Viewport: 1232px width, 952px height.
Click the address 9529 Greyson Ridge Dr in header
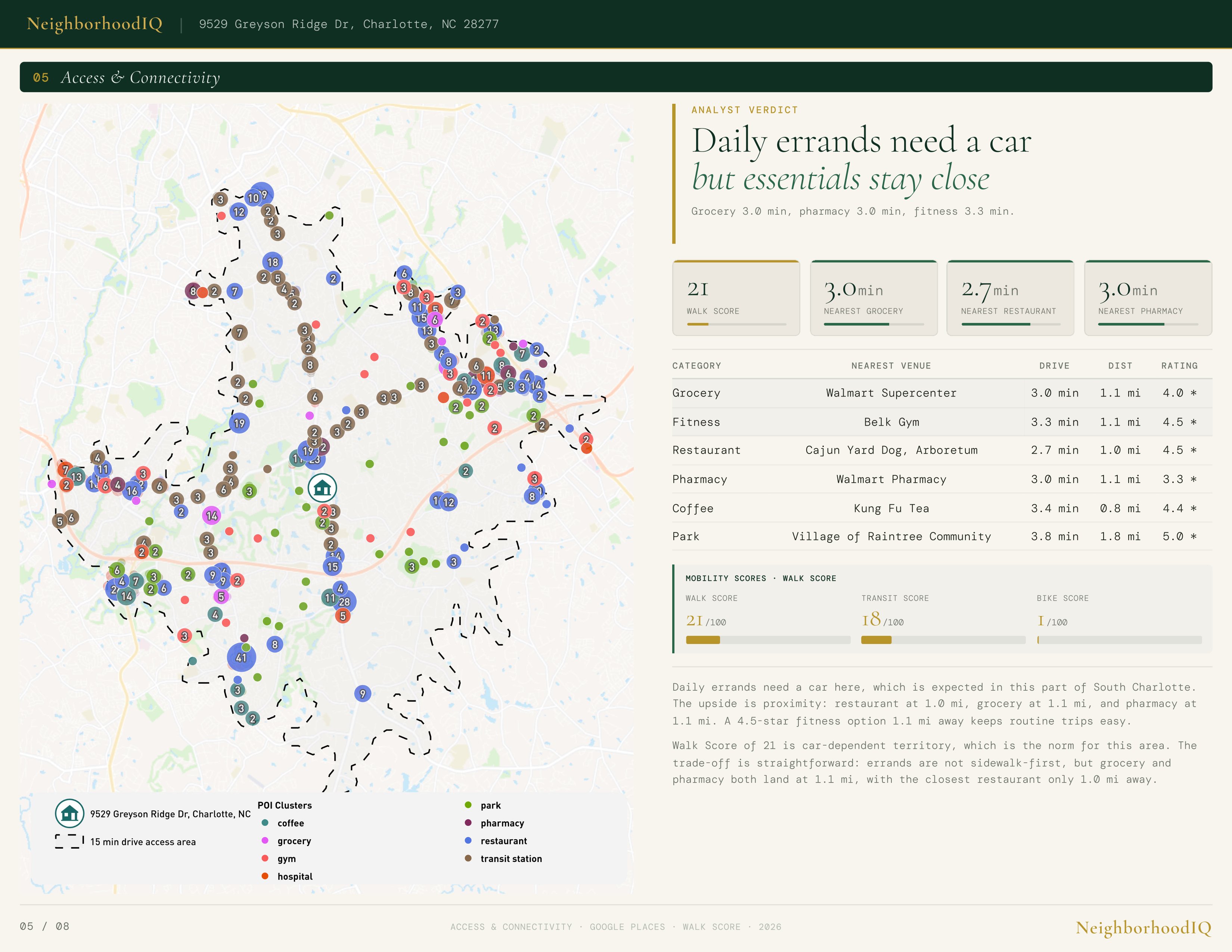349,24
